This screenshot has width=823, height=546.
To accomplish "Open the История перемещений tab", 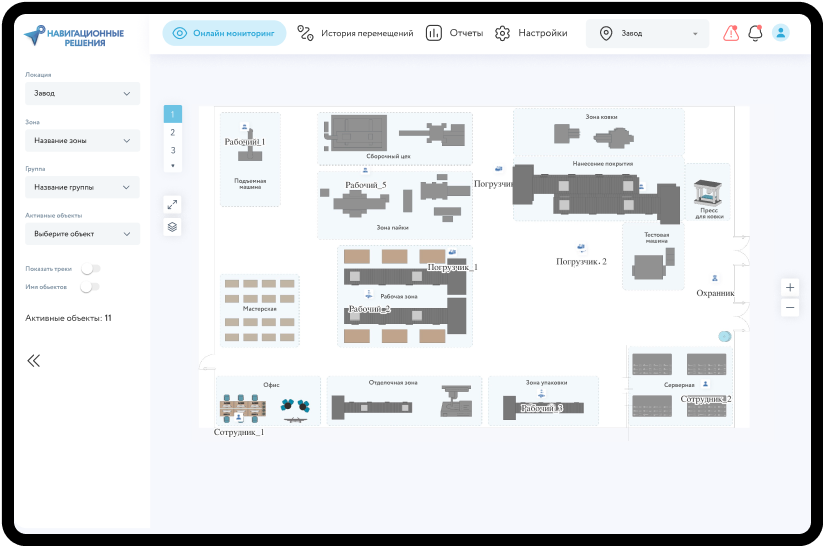I will tap(355, 33).
